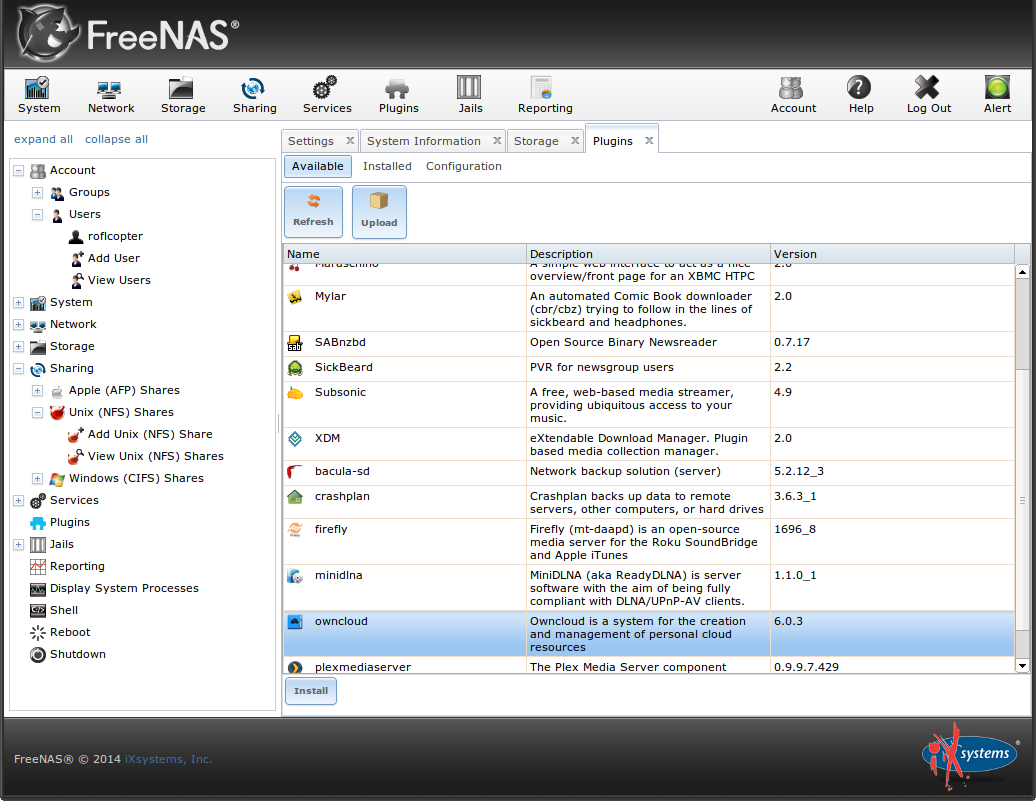Screen dimensions: 1036x801
Task: Click the SickBeard plugin icon
Action: pos(295,368)
